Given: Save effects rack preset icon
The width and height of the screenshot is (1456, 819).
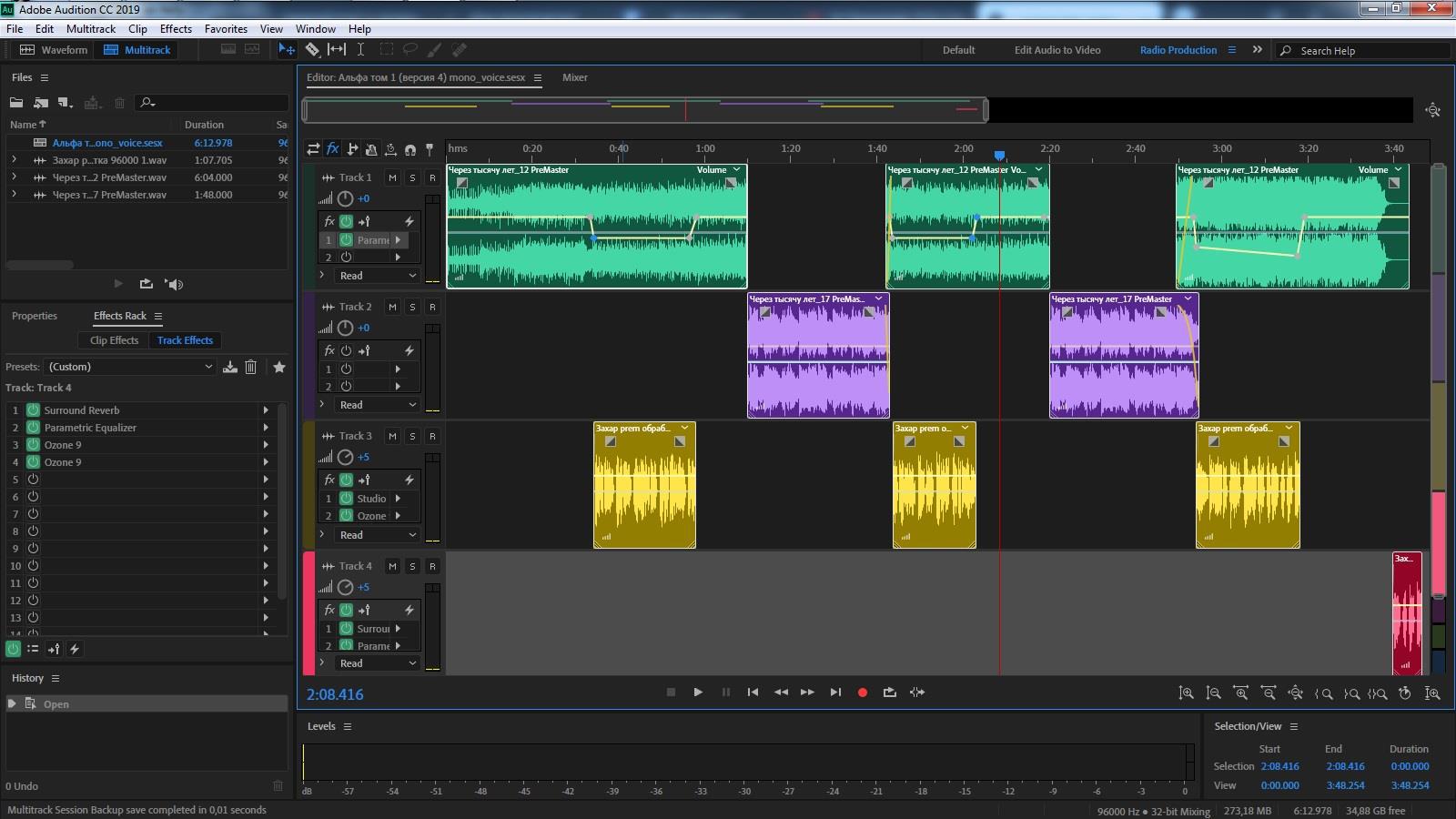Looking at the screenshot, I should coord(230,367).
